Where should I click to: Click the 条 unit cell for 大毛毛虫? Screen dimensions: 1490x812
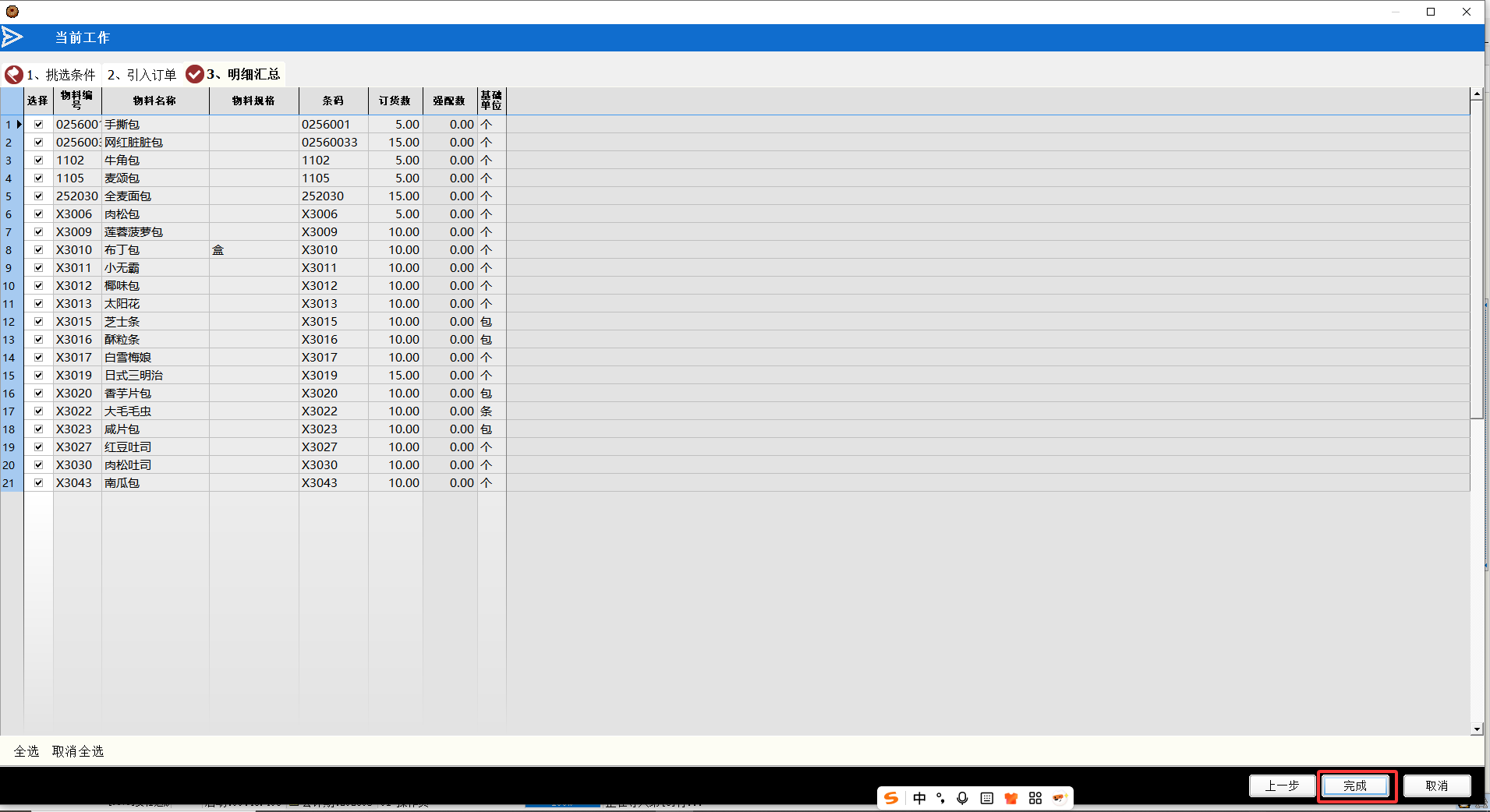click(x=492, y=411)
